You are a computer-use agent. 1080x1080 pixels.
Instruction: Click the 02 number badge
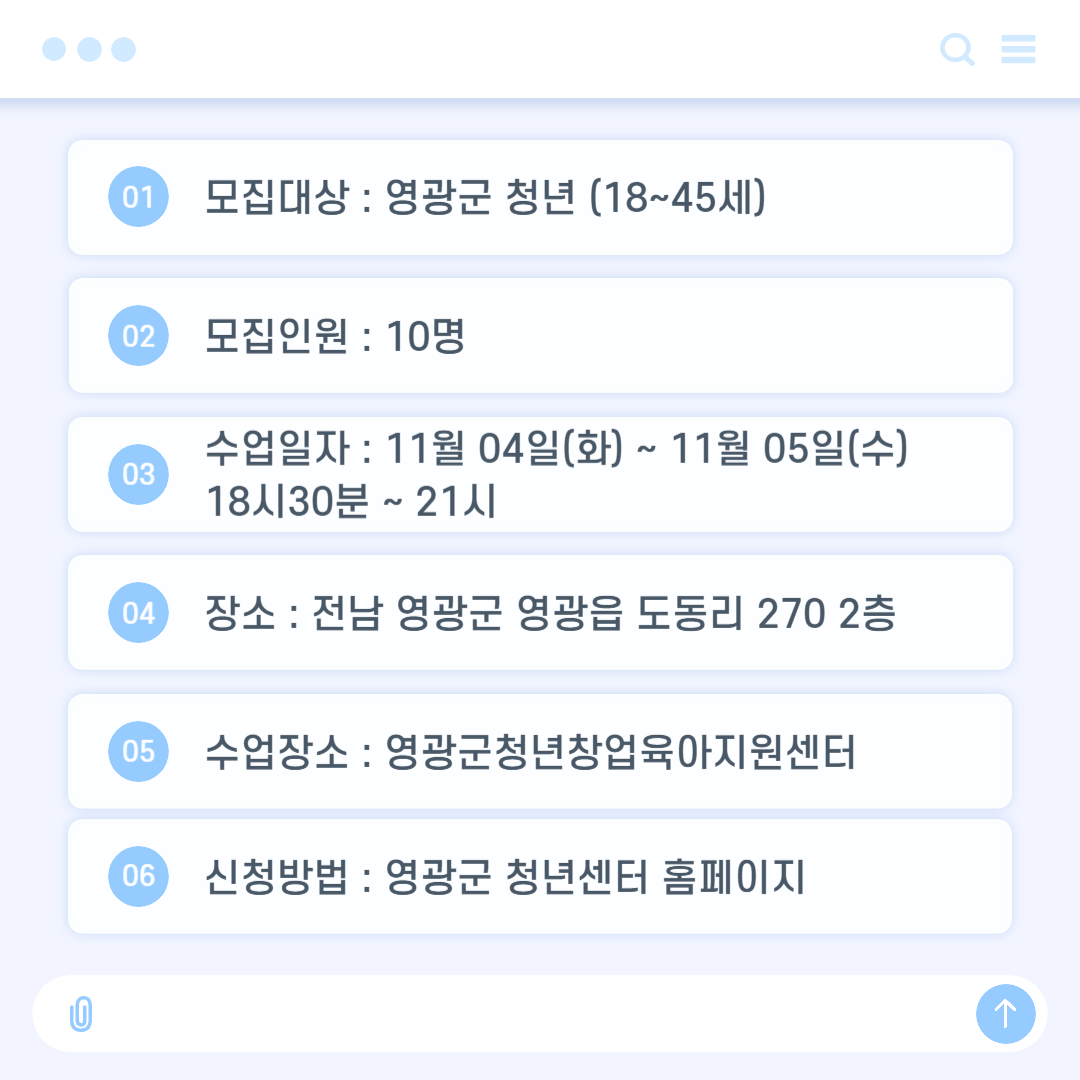pos(138,335)
